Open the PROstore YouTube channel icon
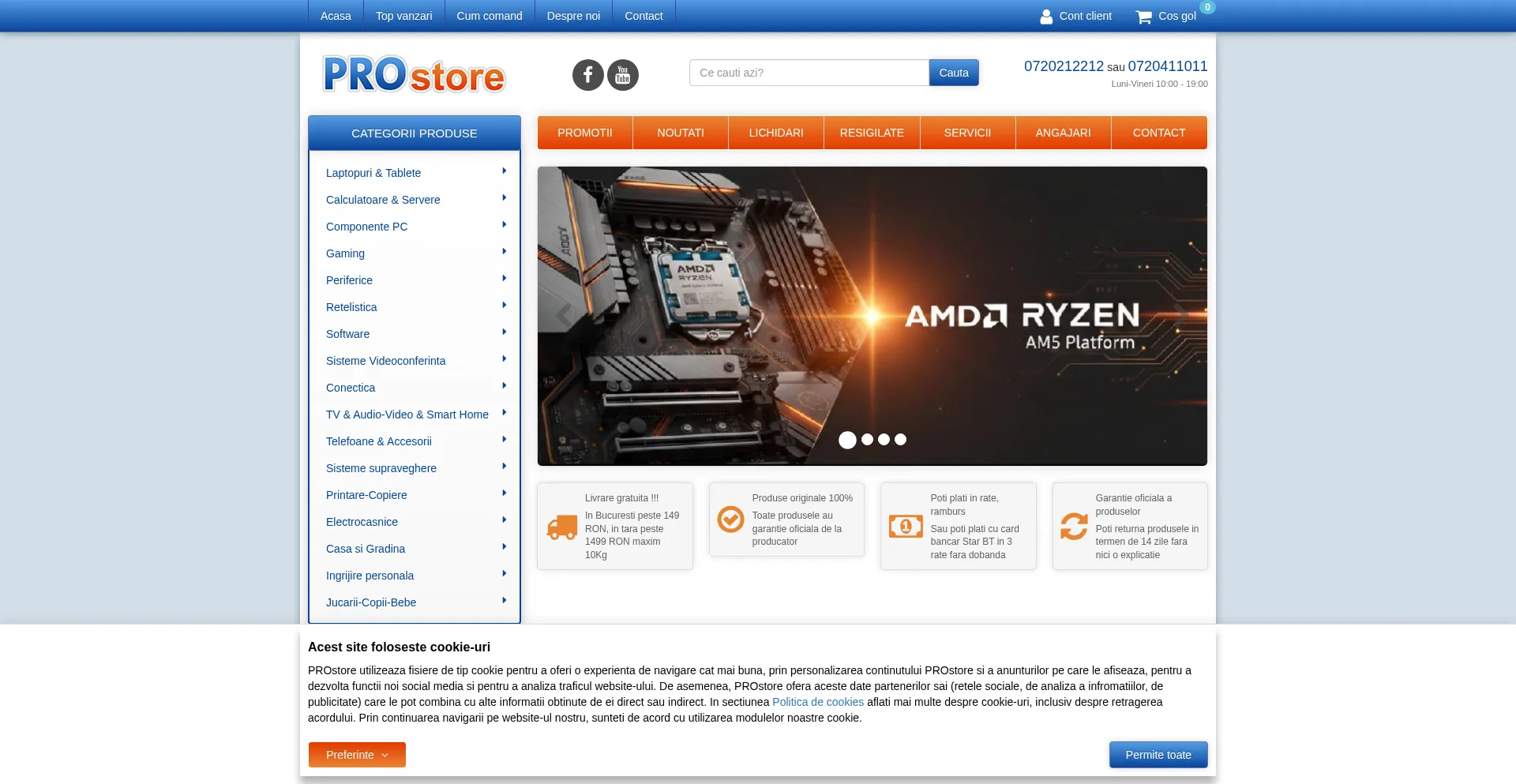This screenshot has width=1516, height=784. click(x=623, y=75)
